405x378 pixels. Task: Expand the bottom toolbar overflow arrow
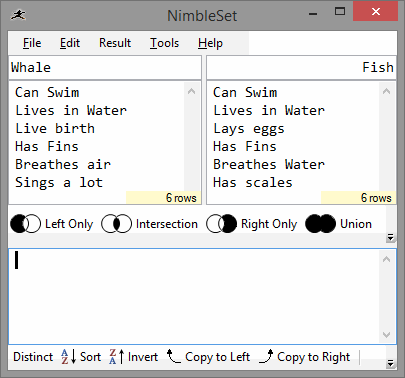[390, 363]
